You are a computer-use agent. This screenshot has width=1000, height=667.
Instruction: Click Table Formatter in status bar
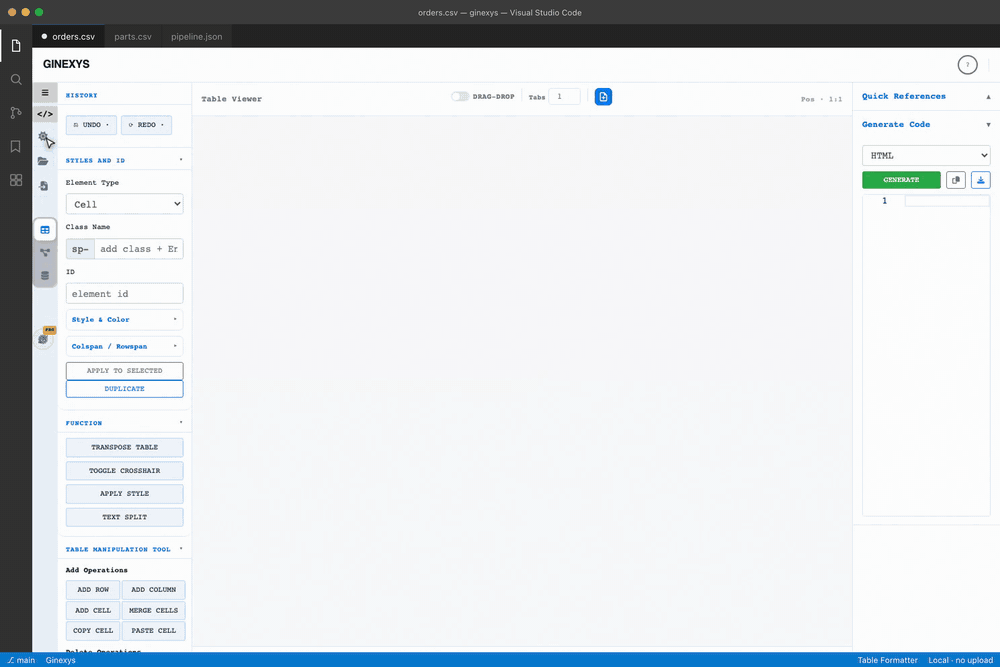887,660
